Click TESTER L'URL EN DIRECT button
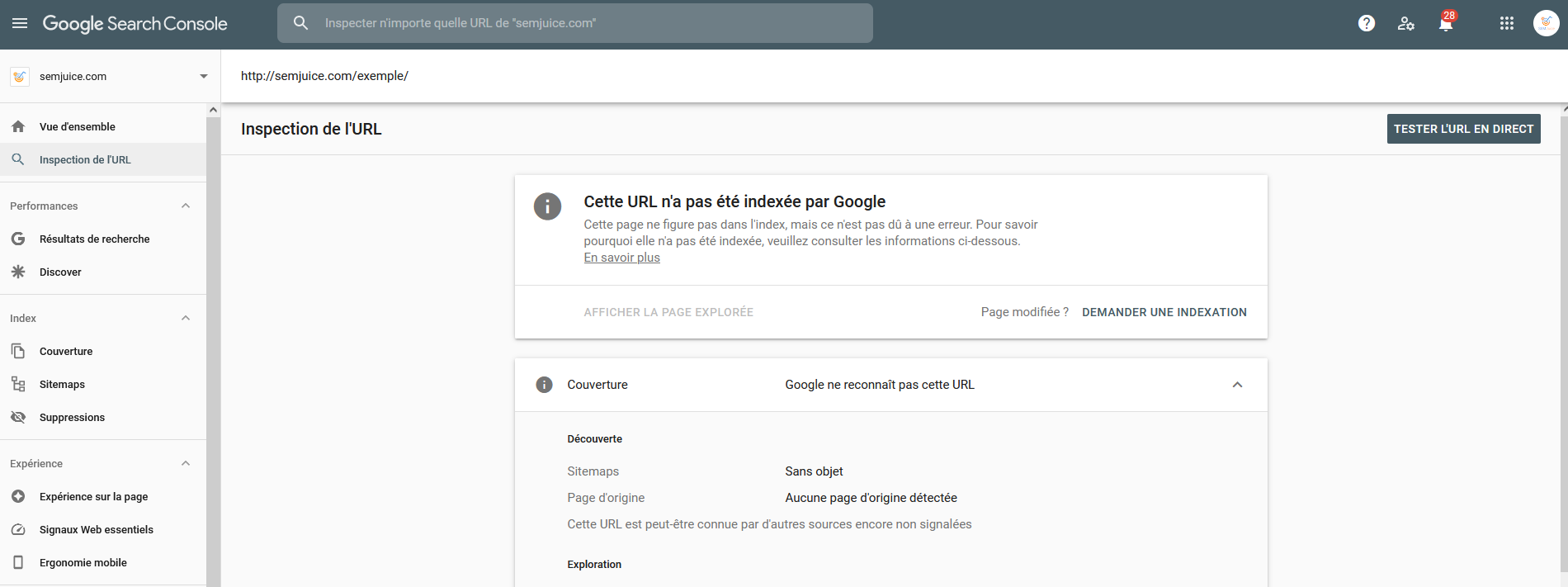The height and width of the screenshot is (587, 1568). (x=1463, y=129)
